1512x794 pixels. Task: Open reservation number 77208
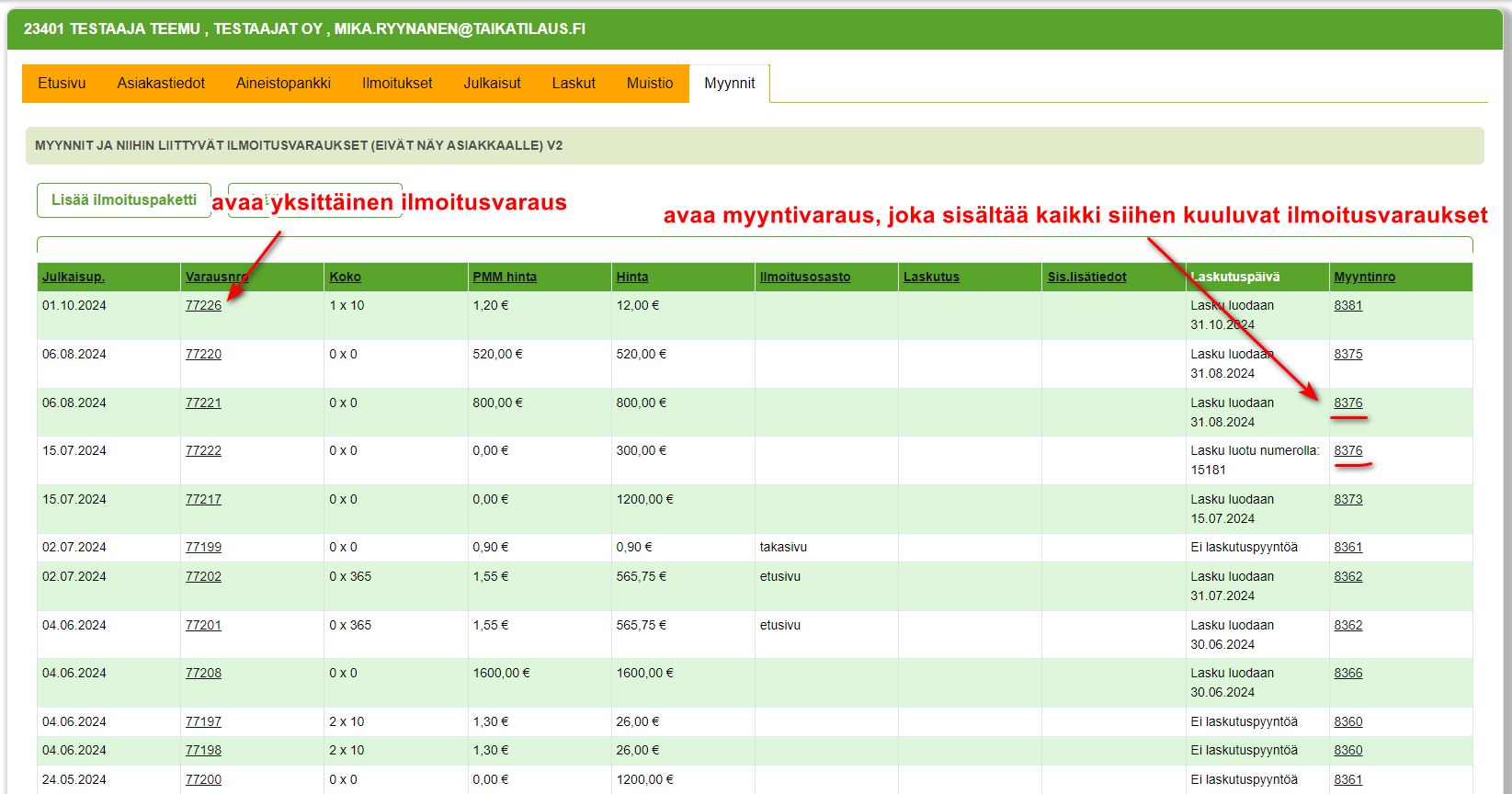click(203, 673)
